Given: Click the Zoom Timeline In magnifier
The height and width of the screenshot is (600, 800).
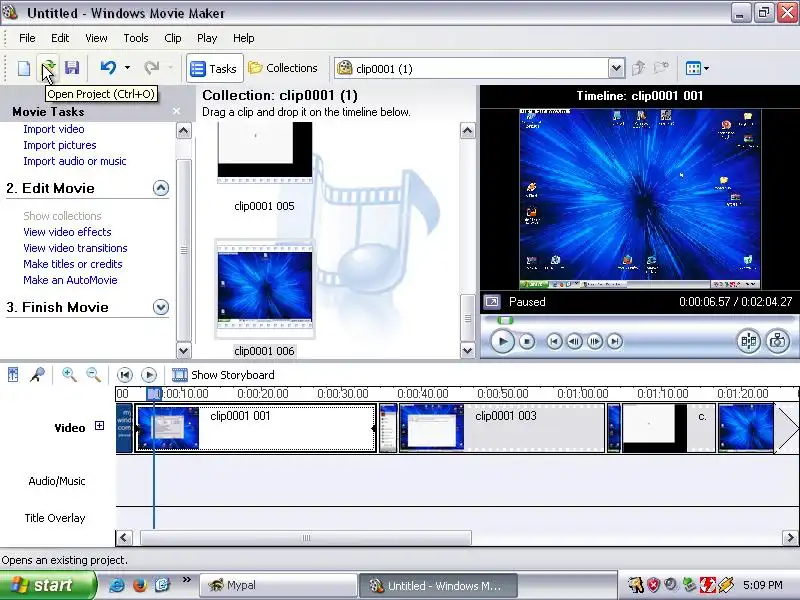Looking at the screenshot, I should (69, 375).
